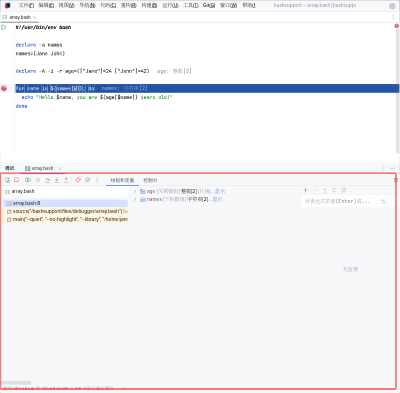Open layout settings icon in debugger

pos(396,180)
